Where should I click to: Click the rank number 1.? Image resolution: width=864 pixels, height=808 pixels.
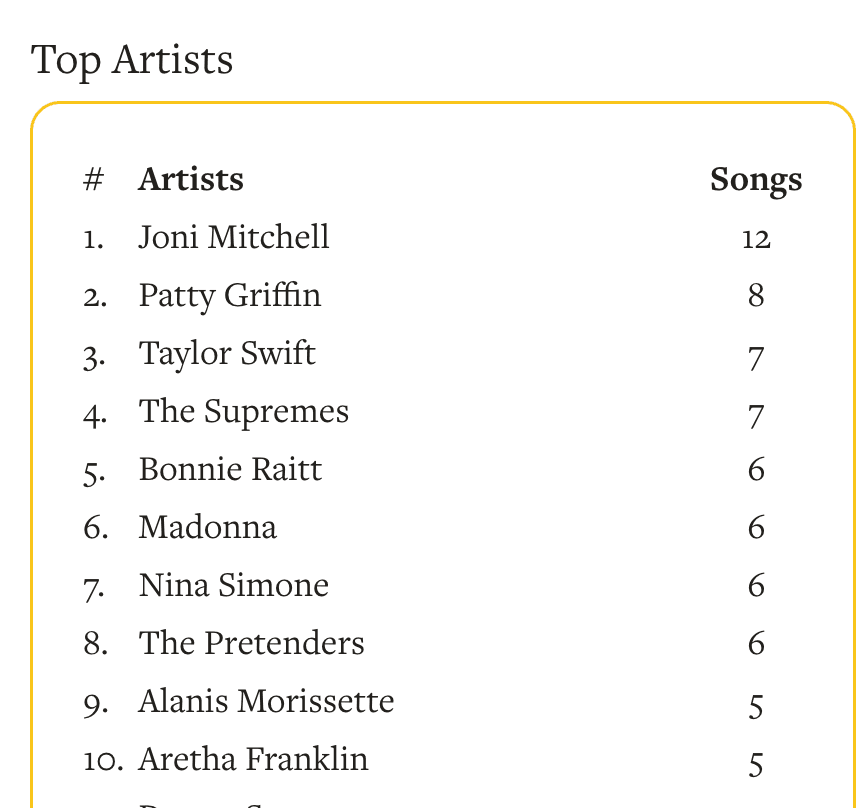click(93, 239)
